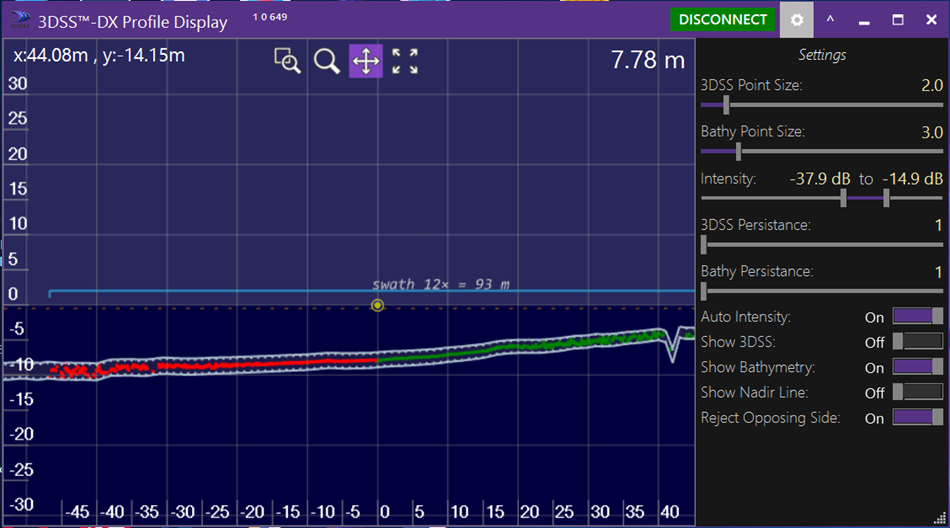The height and width of the screenshot is (528, 950).
Task: Click the yellow sonar origin marker
Action: (x=377, y=305)
